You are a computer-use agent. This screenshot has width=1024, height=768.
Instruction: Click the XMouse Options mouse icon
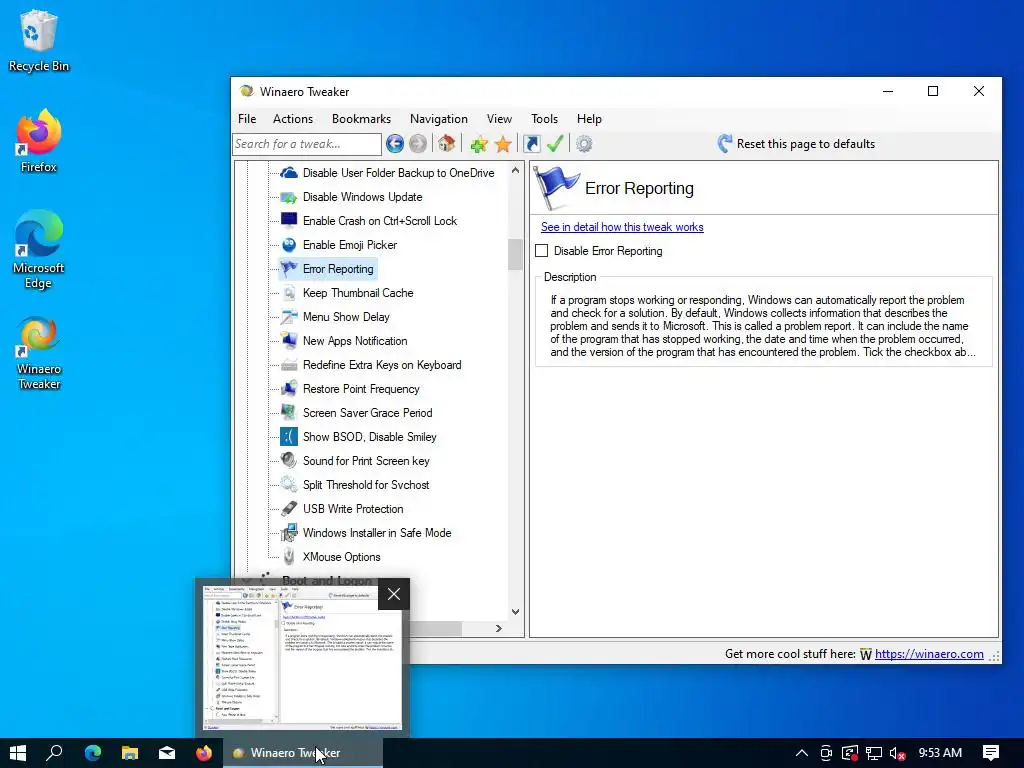pyautogui.click(x=289, y=557)
